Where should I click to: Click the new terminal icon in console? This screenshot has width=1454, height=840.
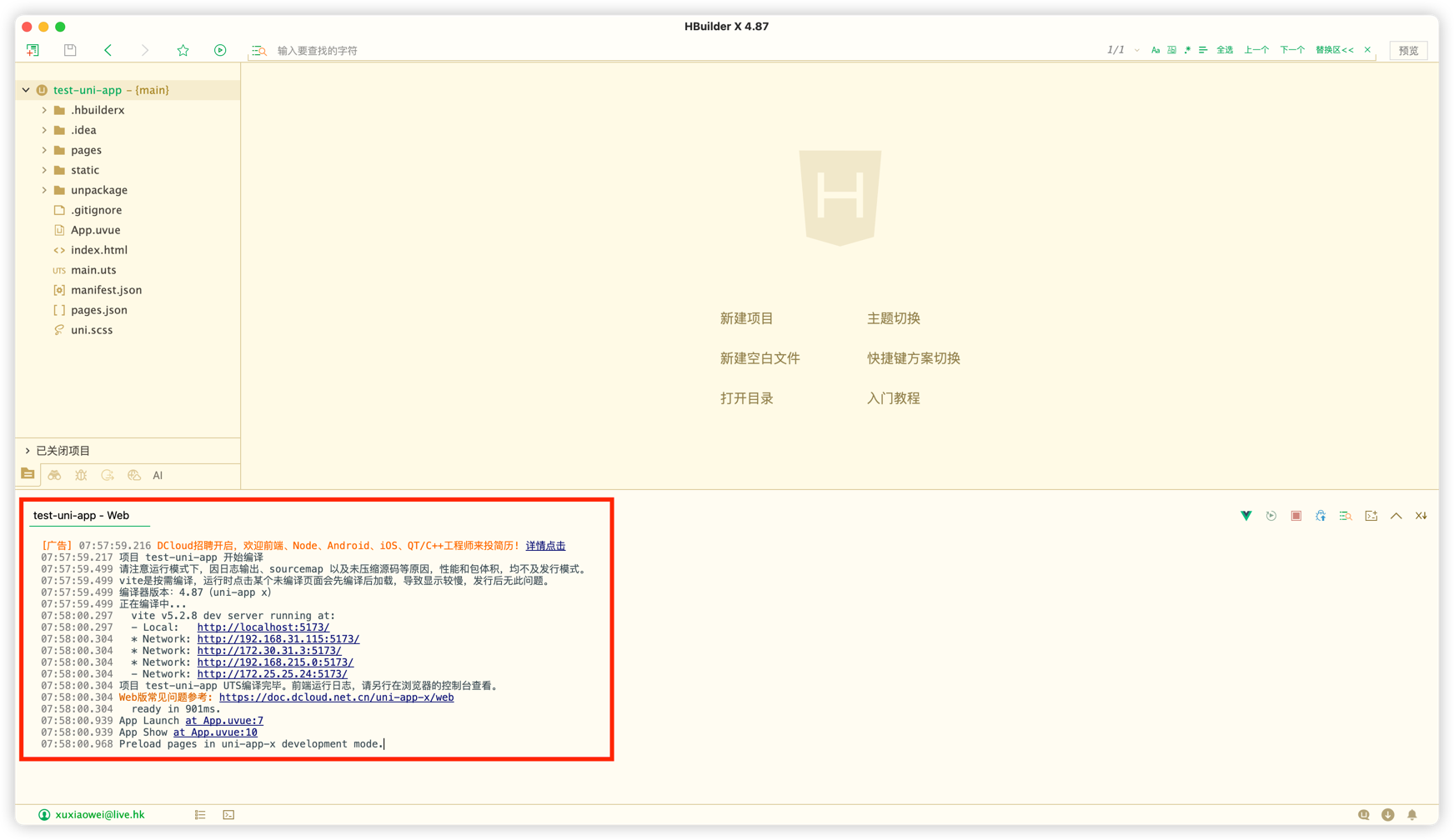1371,516
